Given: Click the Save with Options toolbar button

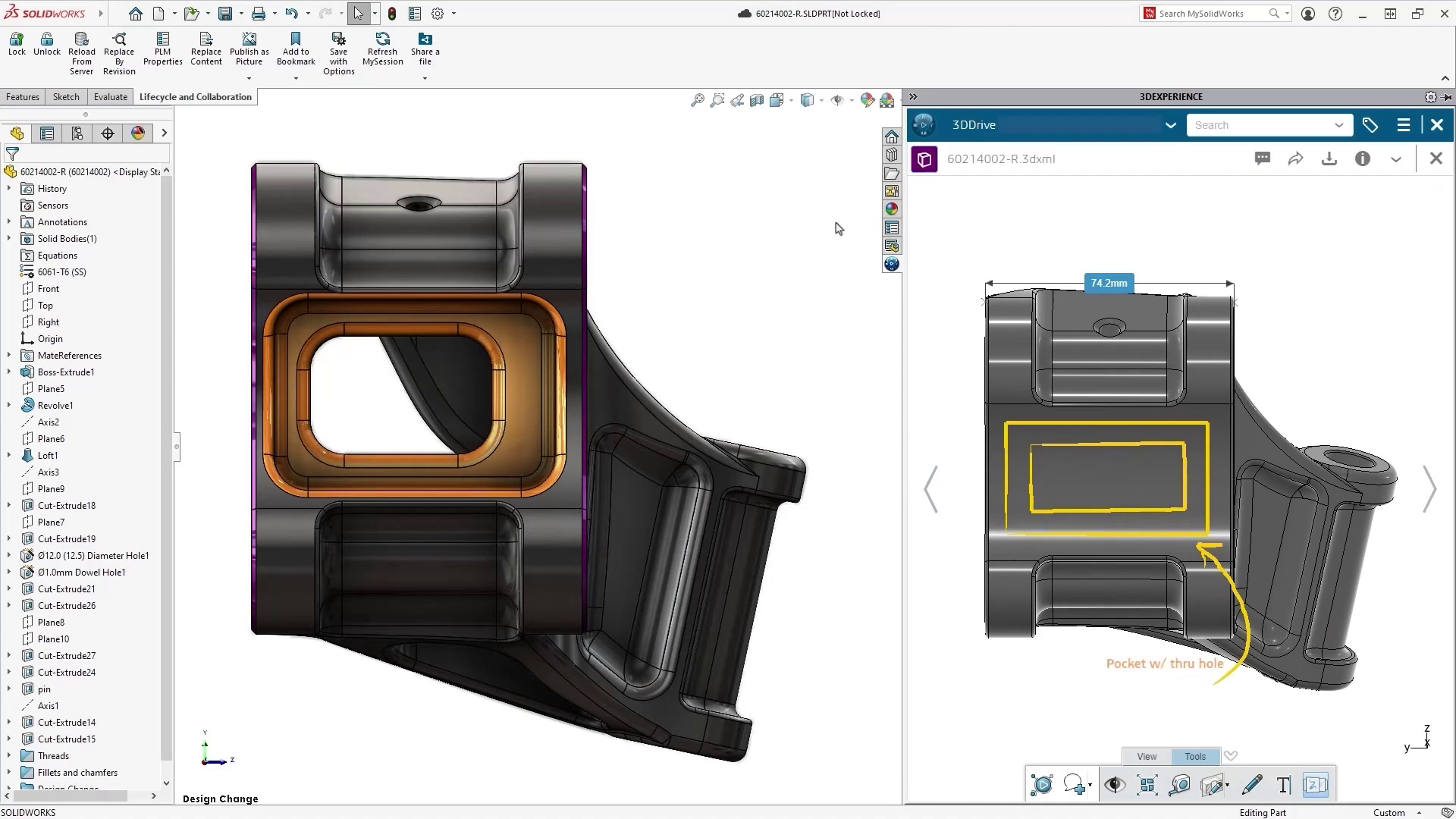Looking at the screenshot, I should 338,49.
